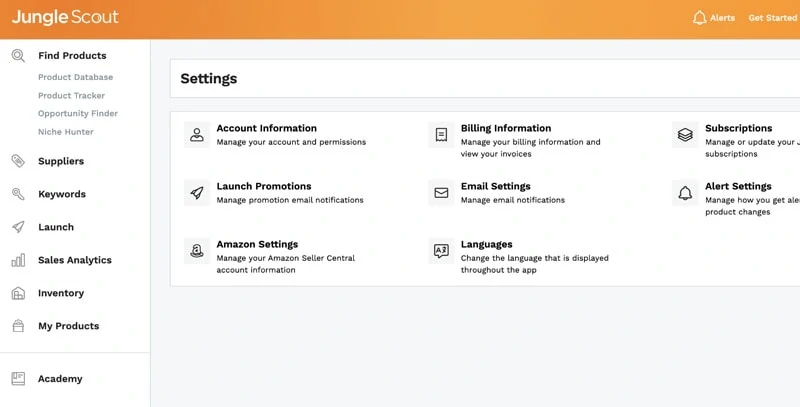Viewport: 800px width, 407px height.
Task: Open Launch Promotions settings
Action: [264, 186]
